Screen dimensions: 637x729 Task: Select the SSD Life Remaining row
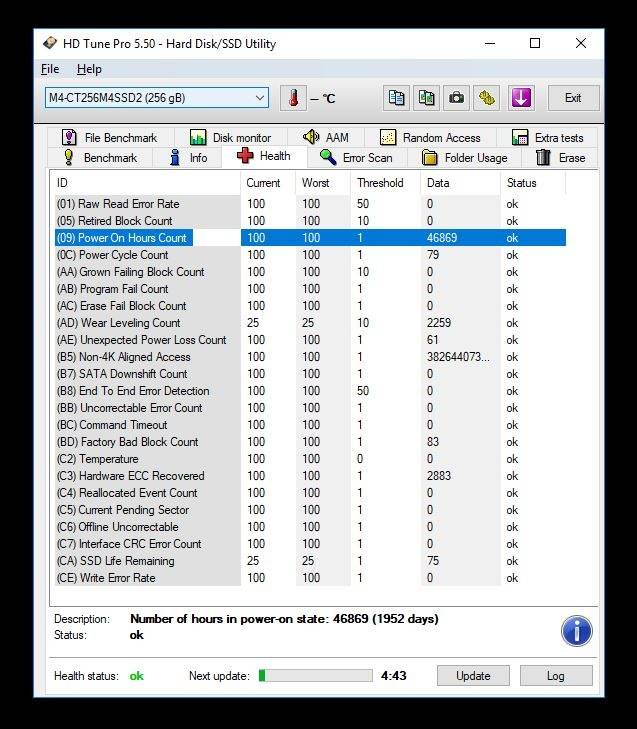(310, 561)
